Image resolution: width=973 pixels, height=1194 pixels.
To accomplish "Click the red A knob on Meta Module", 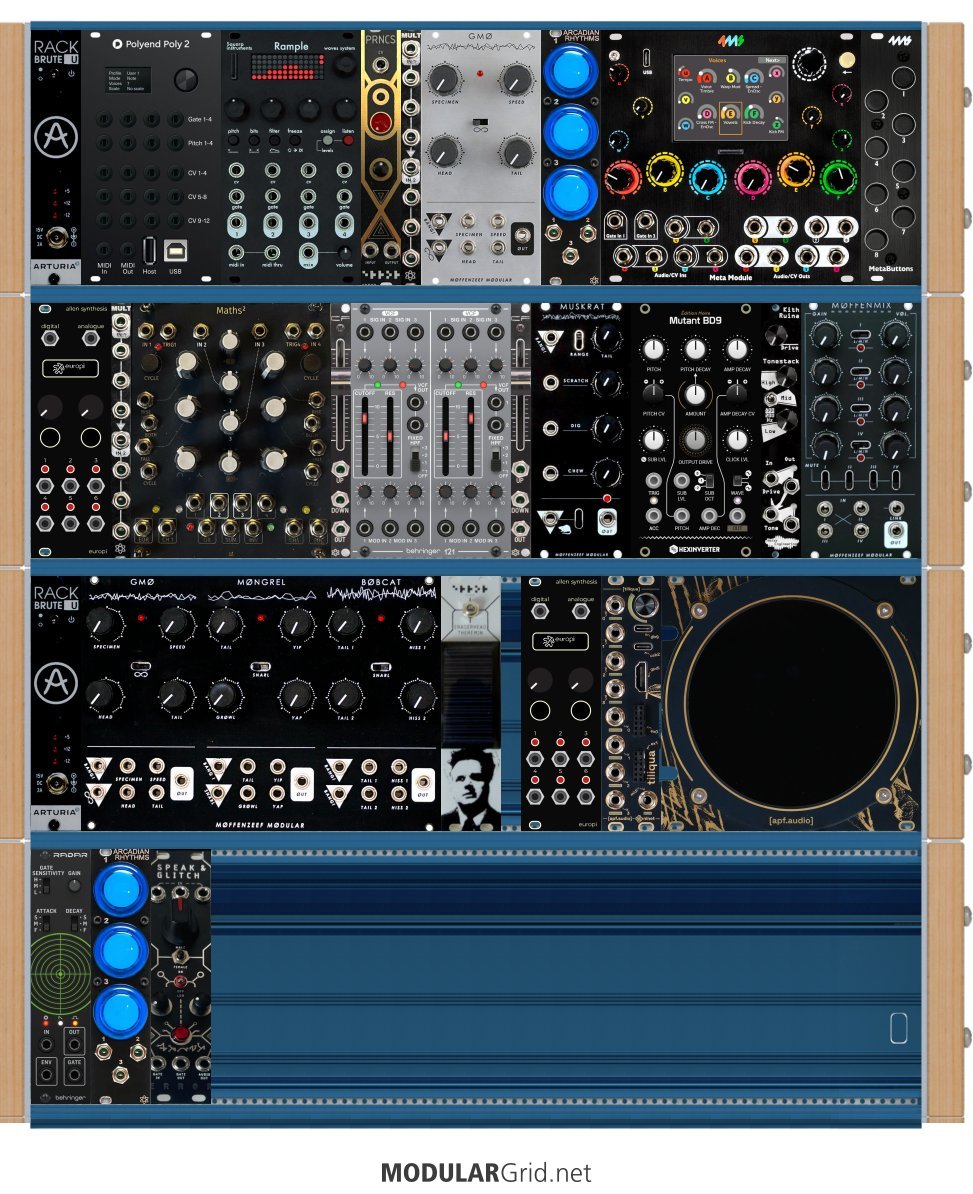I will (623, 177).
